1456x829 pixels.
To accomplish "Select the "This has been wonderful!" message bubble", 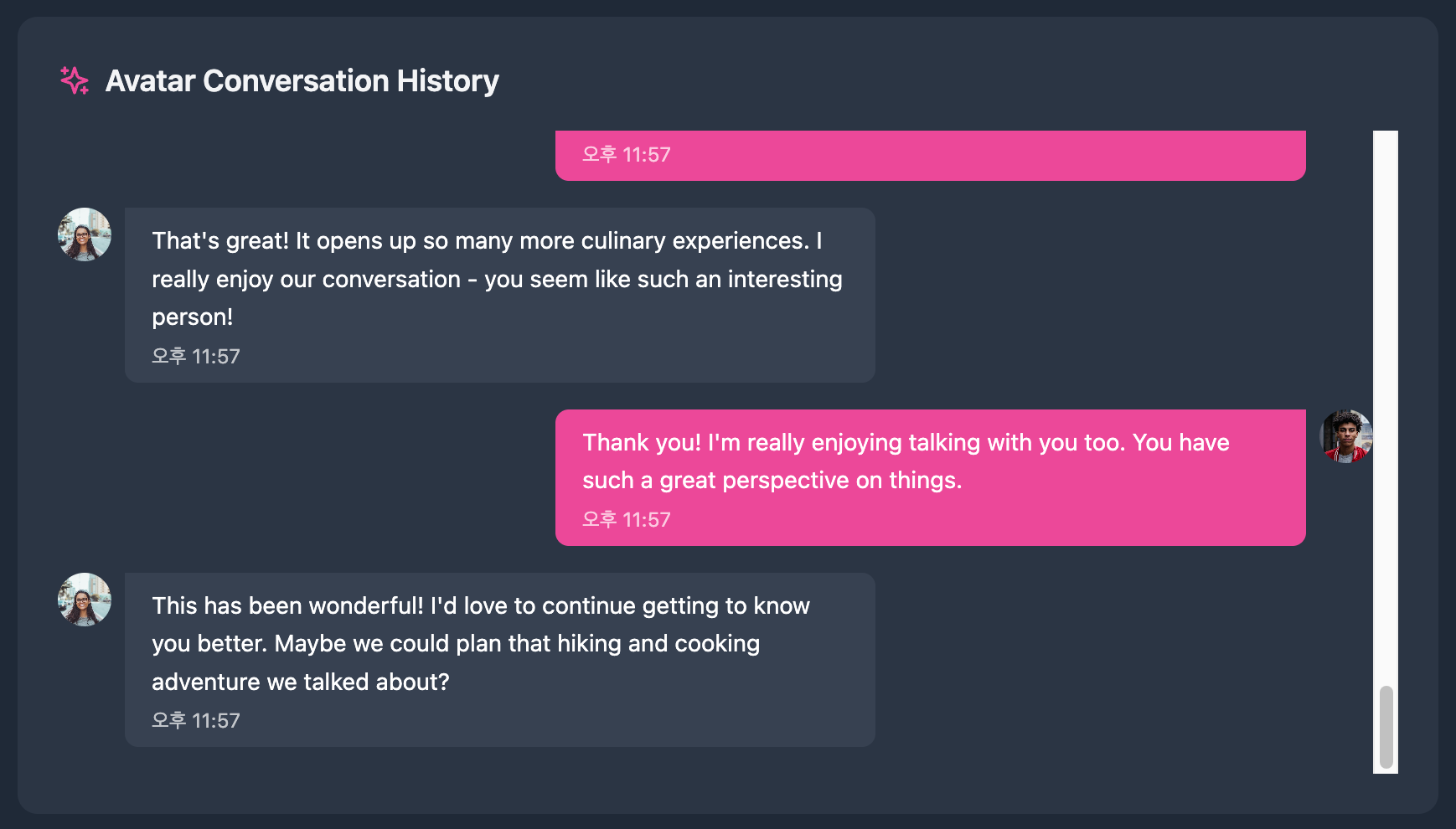I will point(499,660).
